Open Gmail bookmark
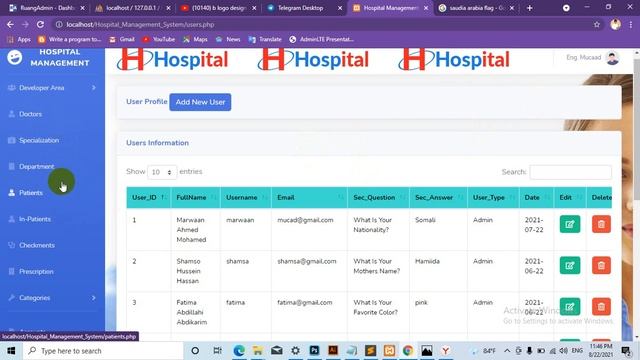Image resolution: width=640 pixels, height=360 pixels. click(122, 39)
